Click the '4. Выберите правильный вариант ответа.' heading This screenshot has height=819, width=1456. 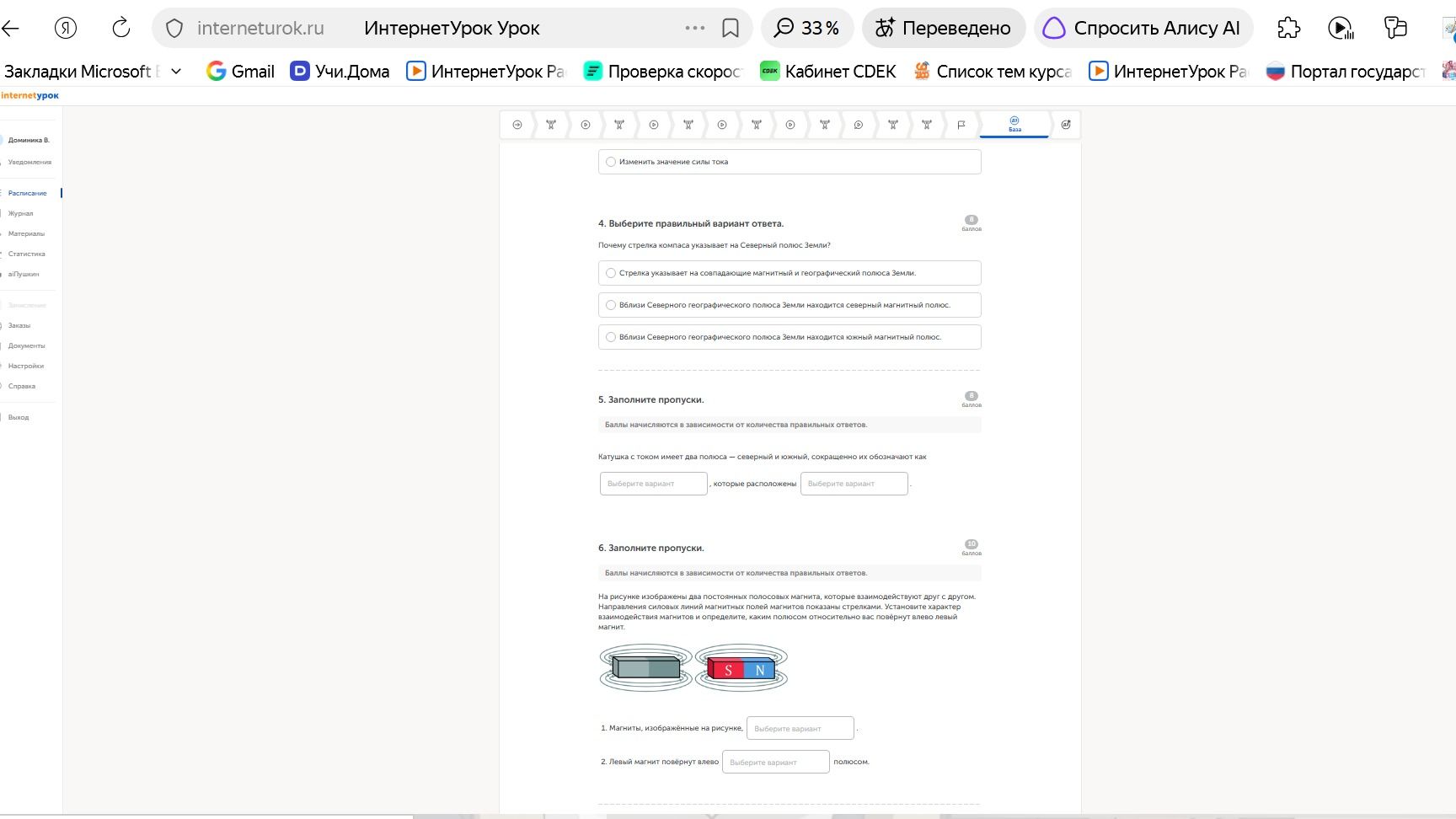pyautogui.click(x=691, y=223)
